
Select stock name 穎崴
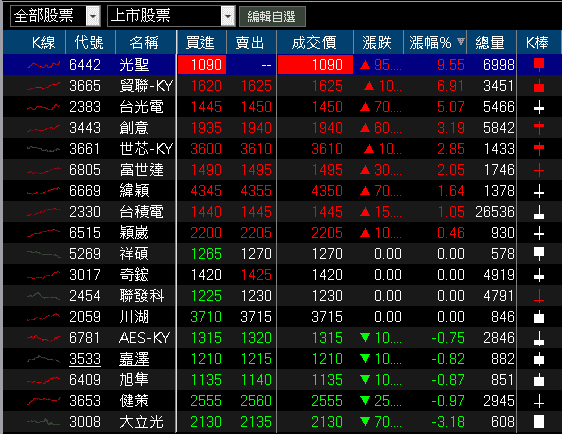[x=134, y=233]
